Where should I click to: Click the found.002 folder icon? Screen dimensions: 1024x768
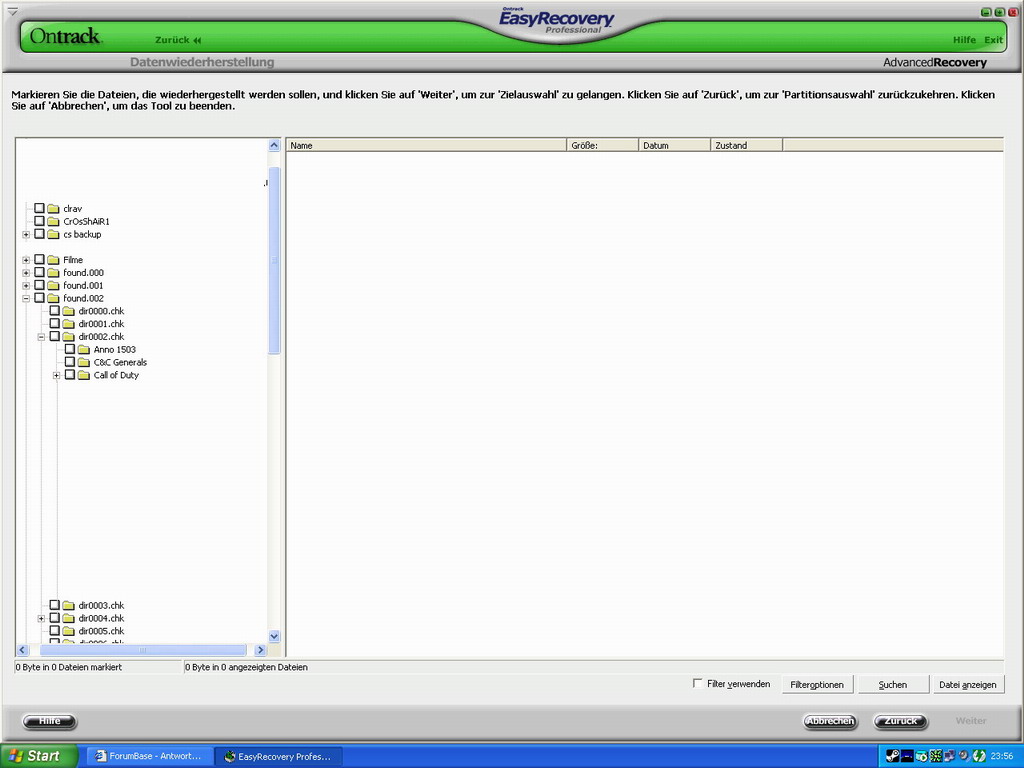(x=54, y=298)
